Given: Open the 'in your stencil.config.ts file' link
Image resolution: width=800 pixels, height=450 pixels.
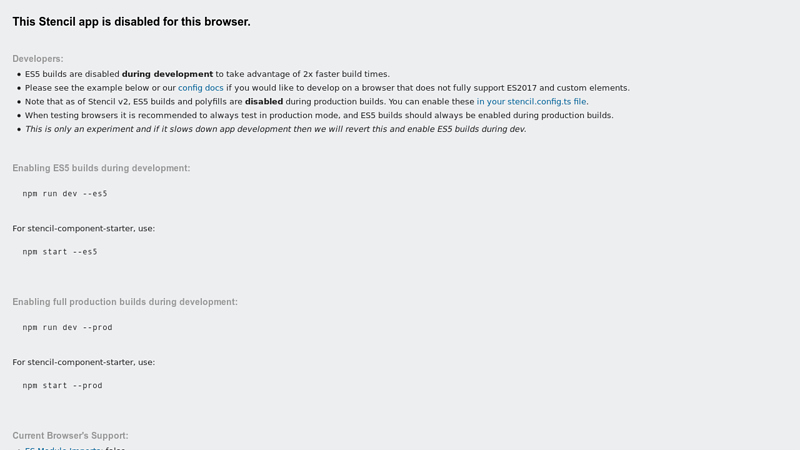Looking at the screenshot, I should pos(531,102).
